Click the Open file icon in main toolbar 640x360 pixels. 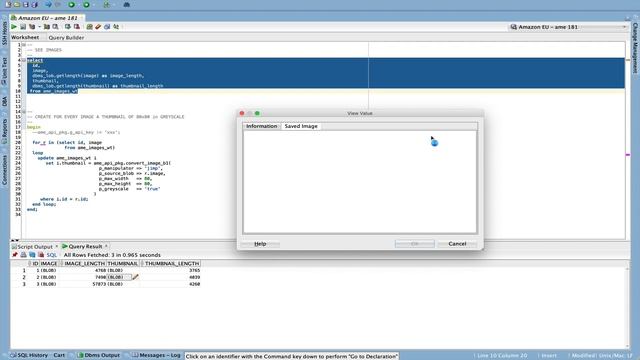pos(17,4)
